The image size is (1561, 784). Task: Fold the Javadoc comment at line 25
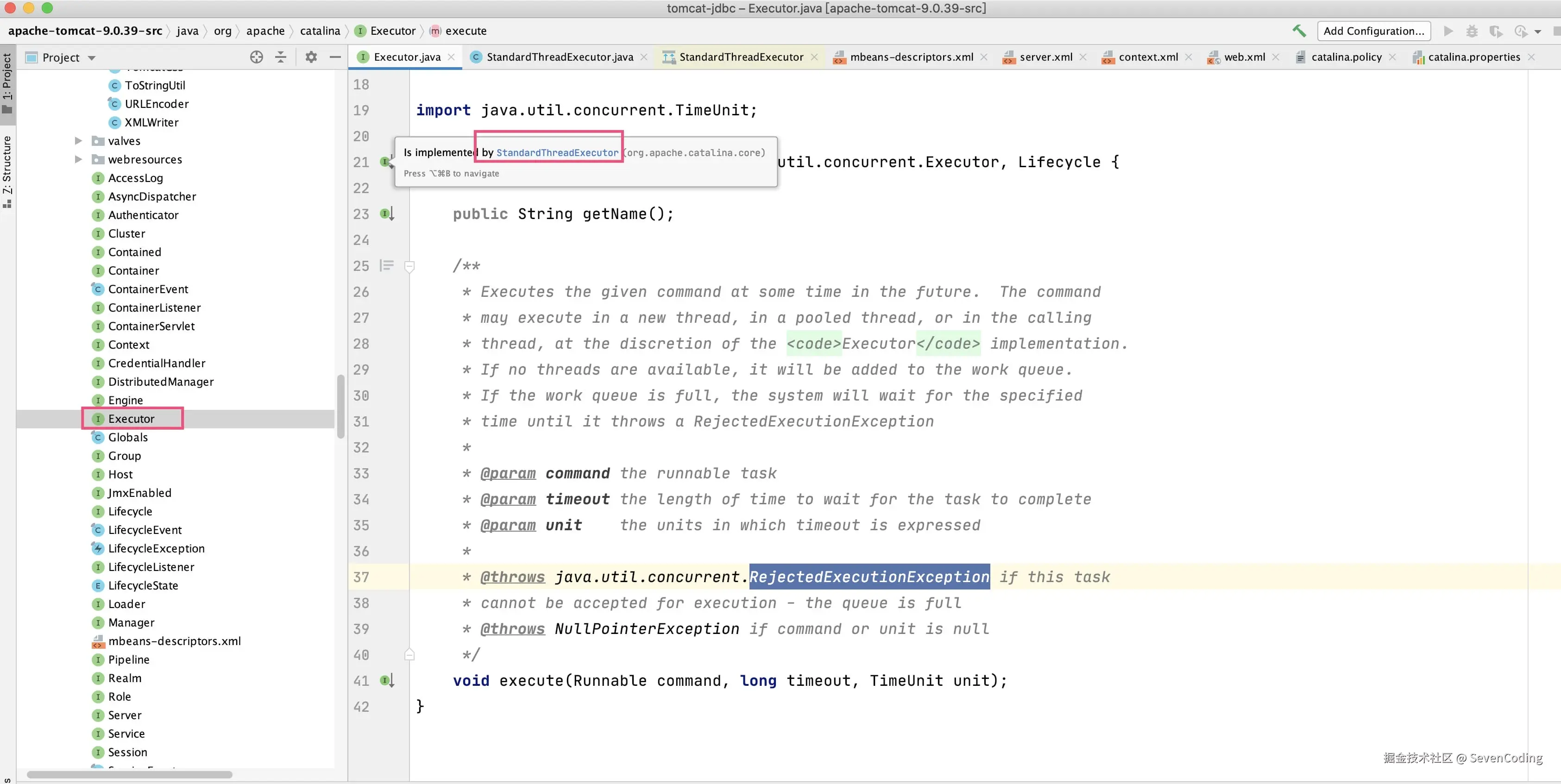[x=409, y=266]
